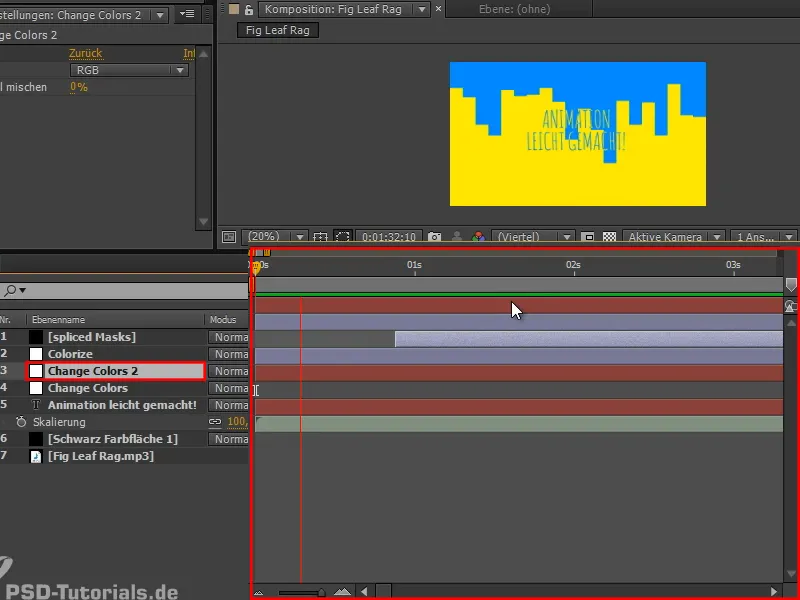Open blend mode dropdown for Change Colors 2
This screenshot has height=600, width=800.
(x=228, y=371)
